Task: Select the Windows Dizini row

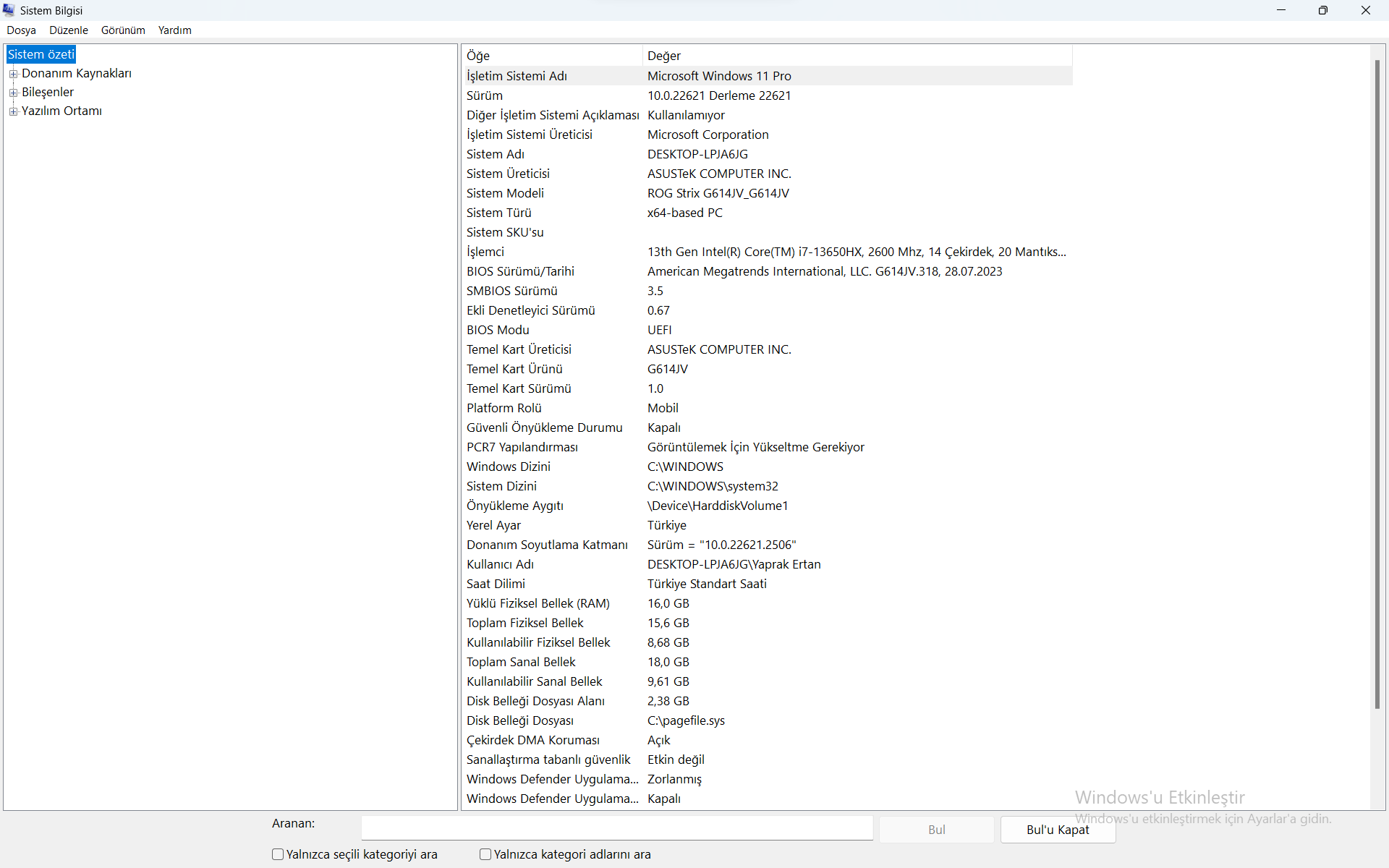Action: click(768, 467)
